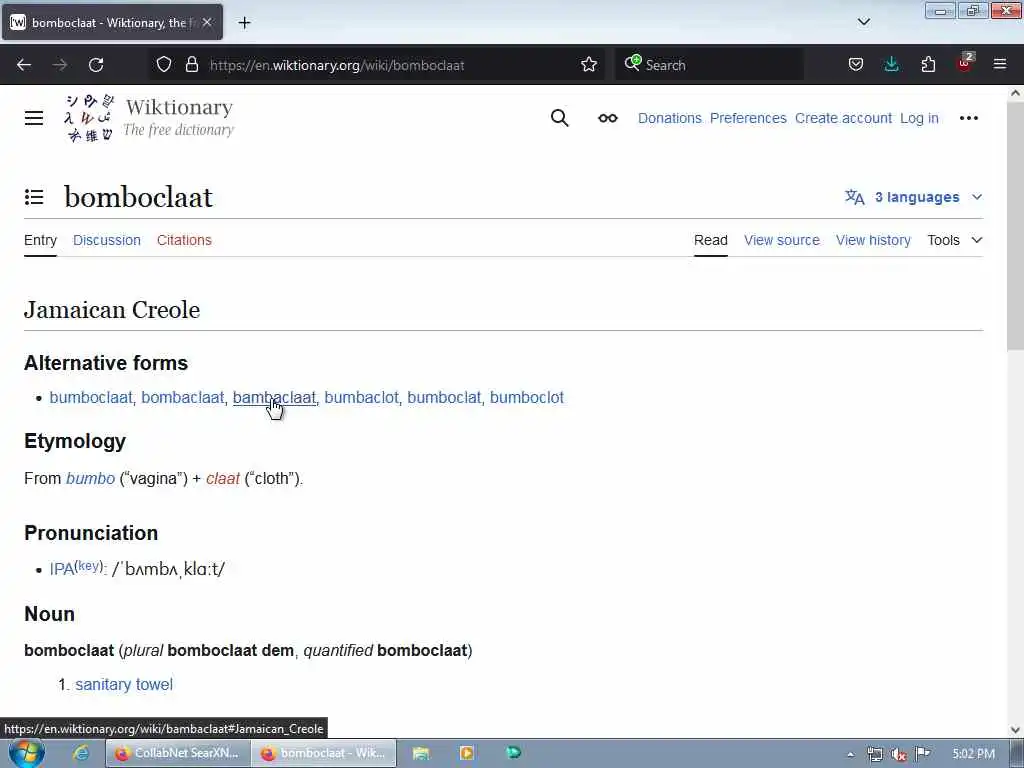This screenshot has width=1024, height=768.
Task: Open the bumboclaat alternative form link
Action: point(91,398)
